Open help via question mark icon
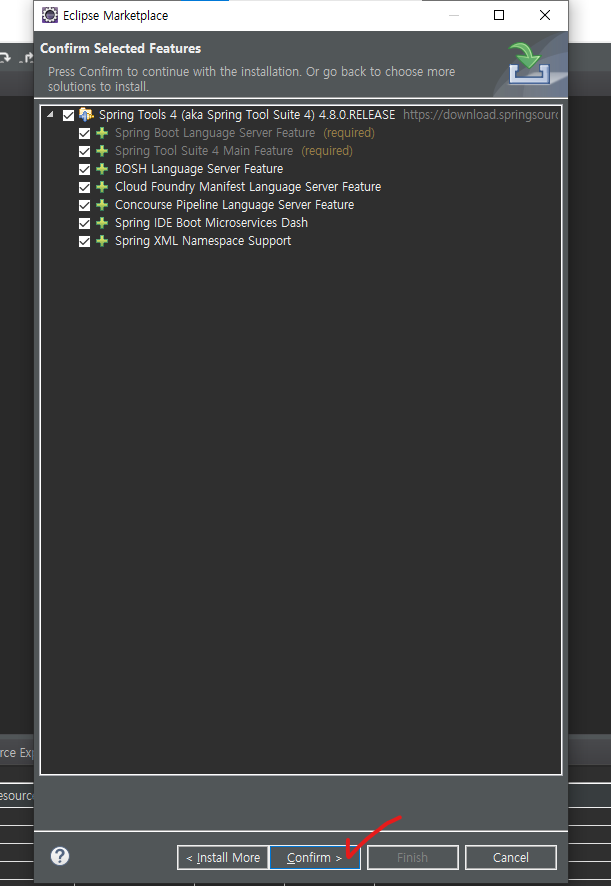 pos(60,856)
